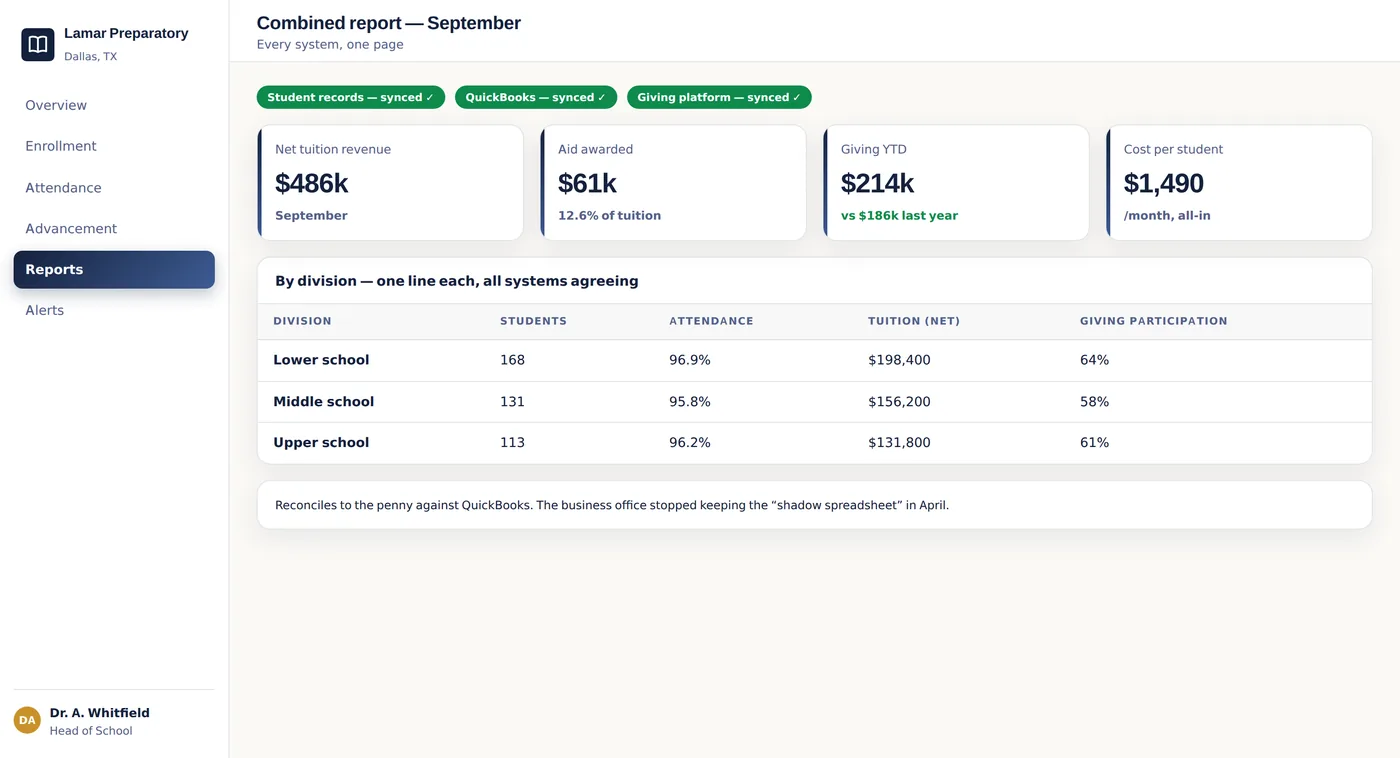This screenshot has height=758, width=1400.
Task: Click the 96.2% attendance cell
Action: pos(690,443)
